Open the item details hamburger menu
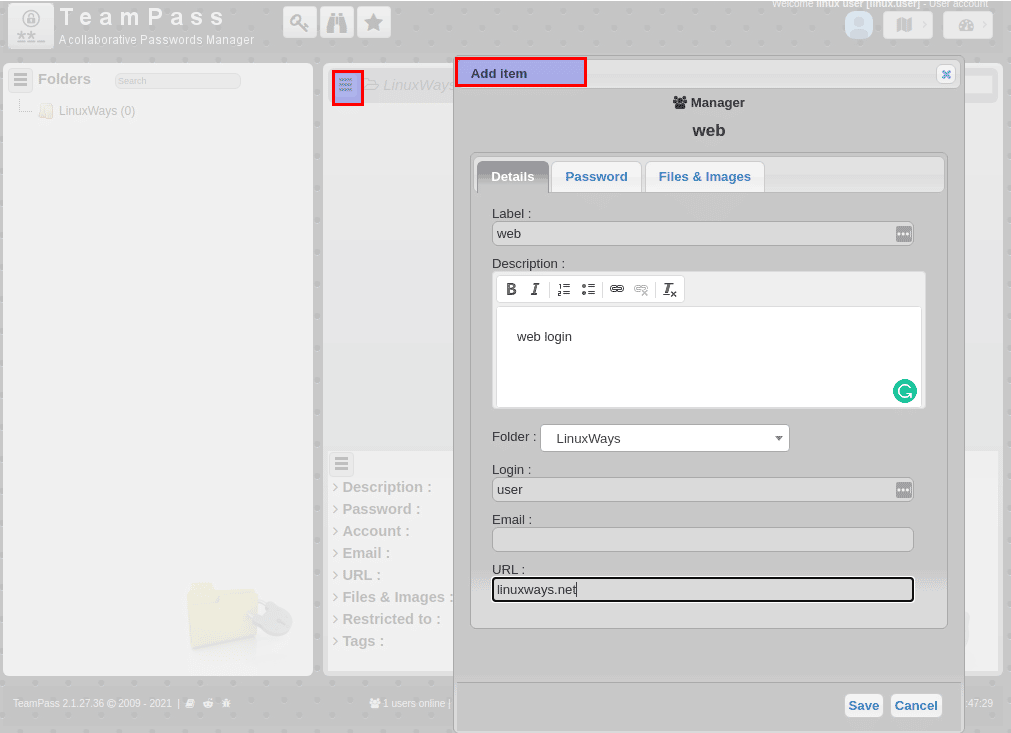The height and width of the screenshot is (733, 1011). pyautogui.click(x=342, y=464)
